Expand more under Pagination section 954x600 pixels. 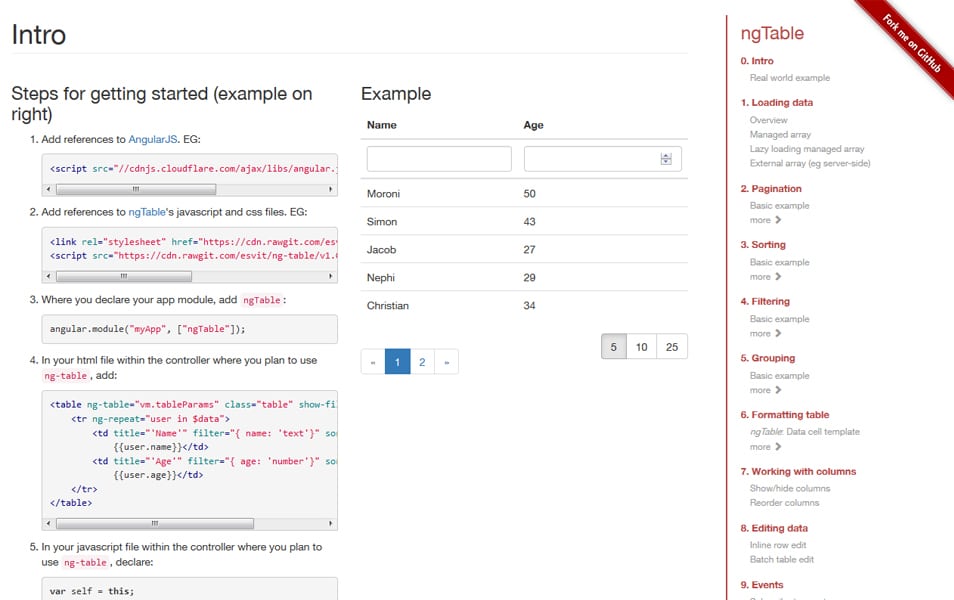[x=765, y=220]
